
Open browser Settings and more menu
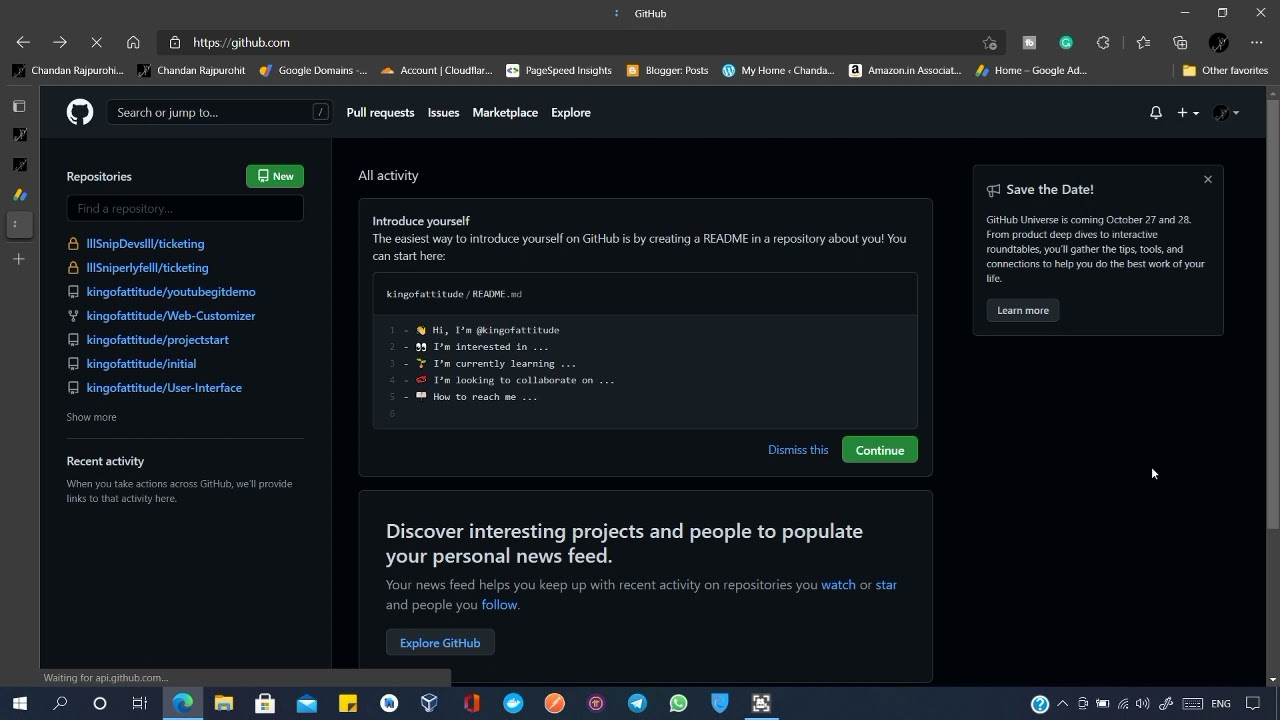pos(1257,43)
